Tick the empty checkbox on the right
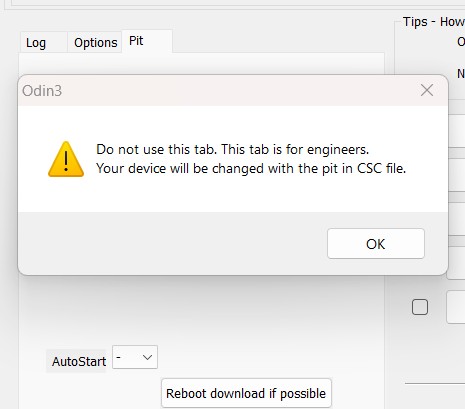 [420, 307]
